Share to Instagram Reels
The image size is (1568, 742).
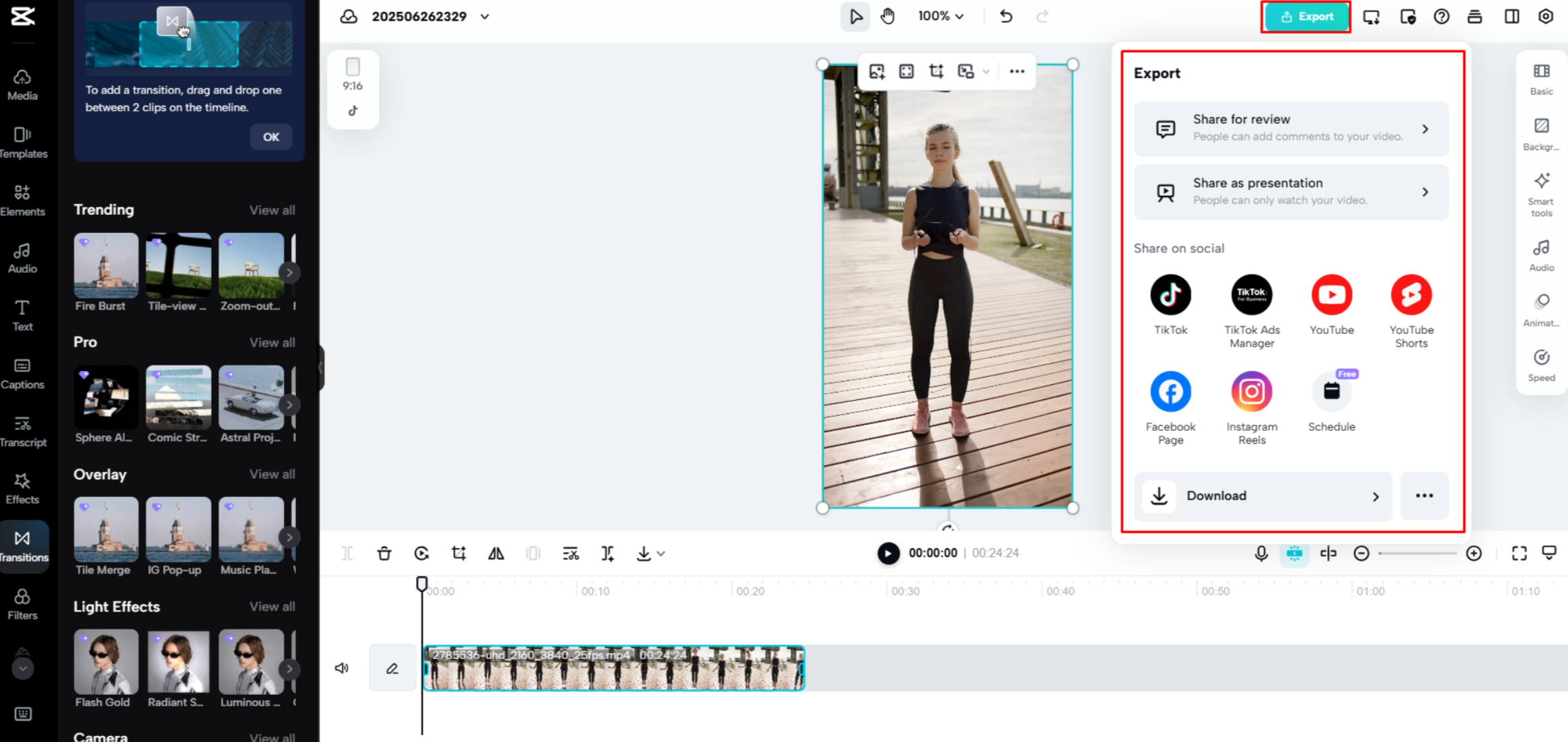[x=1251, y=392]
